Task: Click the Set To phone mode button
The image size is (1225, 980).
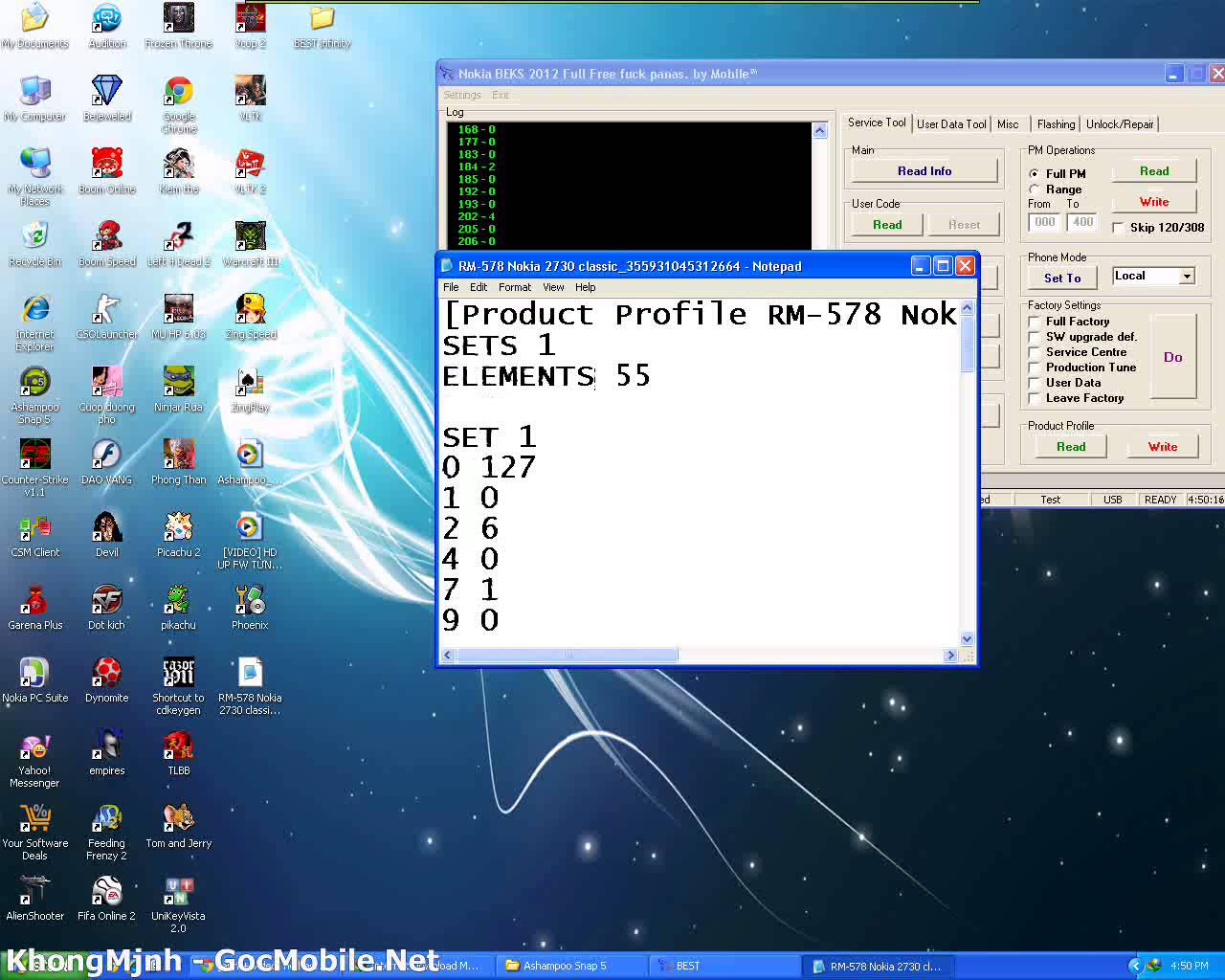Action: (x=1062, y=278)
